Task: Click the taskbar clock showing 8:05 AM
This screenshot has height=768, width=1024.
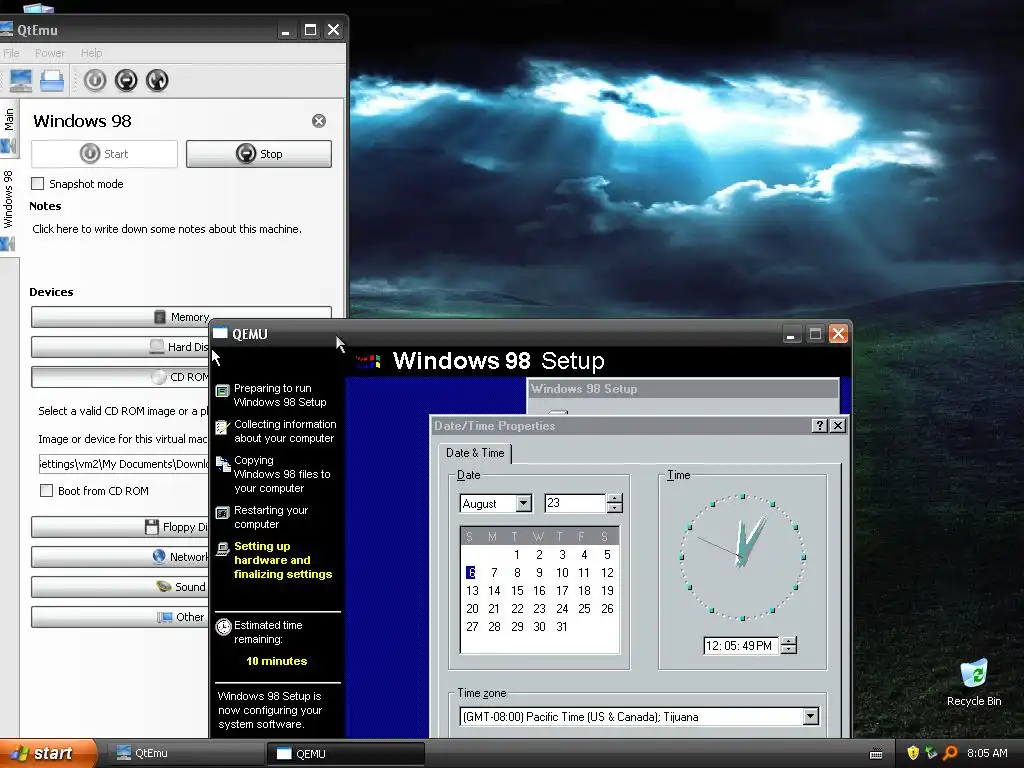Action: (987, 753)
